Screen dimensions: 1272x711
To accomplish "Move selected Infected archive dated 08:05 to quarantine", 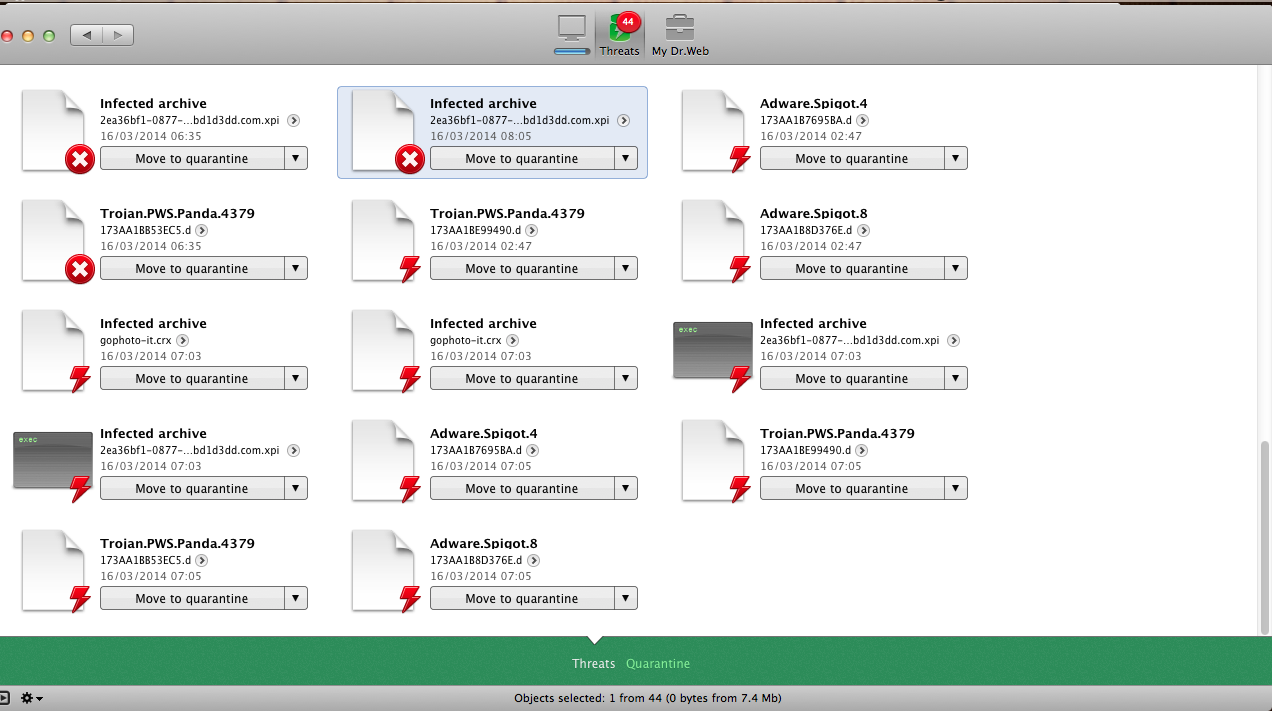I will (522, 158).
